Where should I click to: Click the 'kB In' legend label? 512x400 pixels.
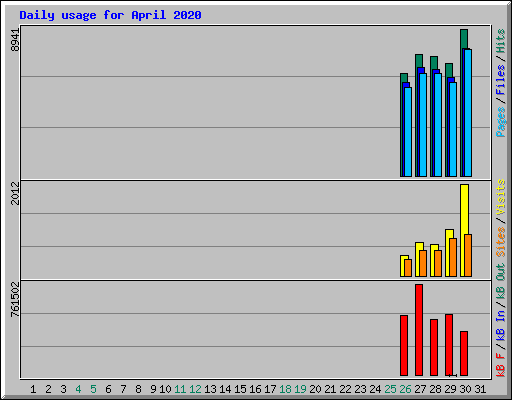500,325
